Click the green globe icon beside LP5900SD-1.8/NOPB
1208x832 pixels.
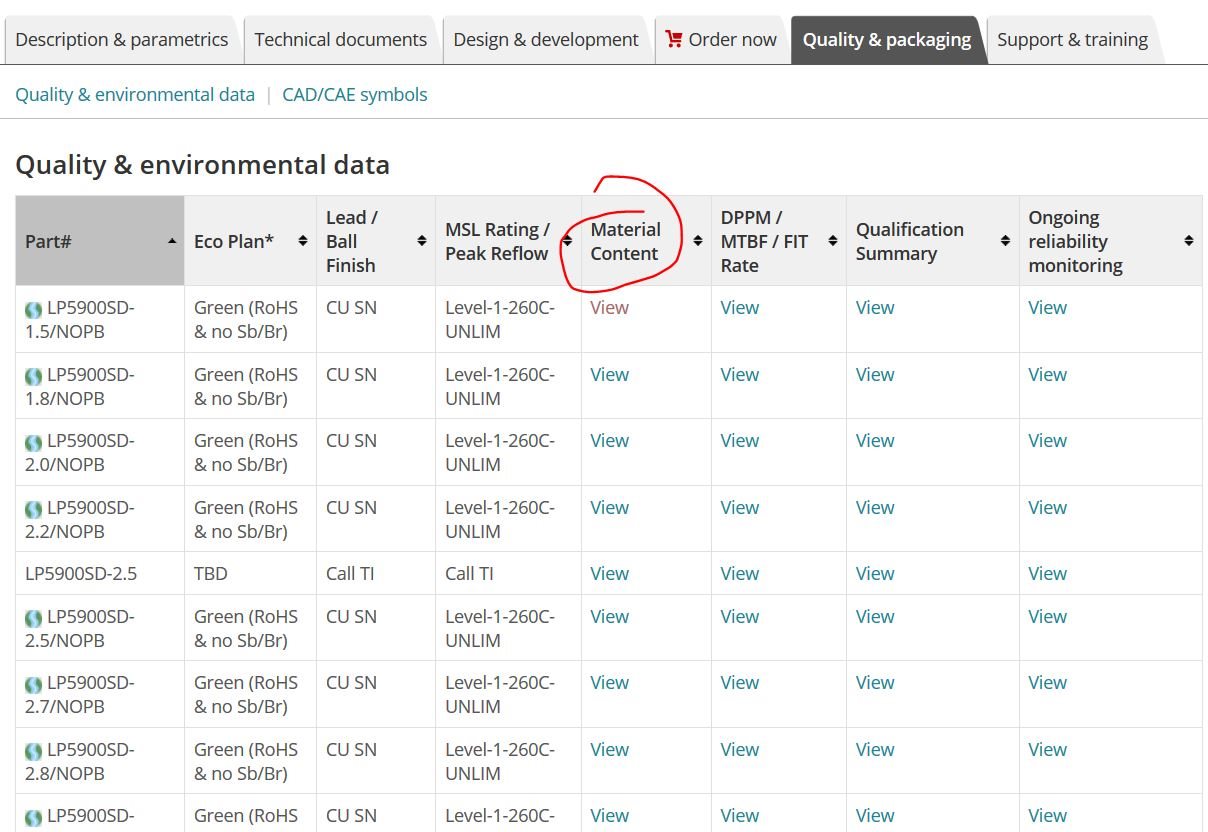[x=34, y=377]
